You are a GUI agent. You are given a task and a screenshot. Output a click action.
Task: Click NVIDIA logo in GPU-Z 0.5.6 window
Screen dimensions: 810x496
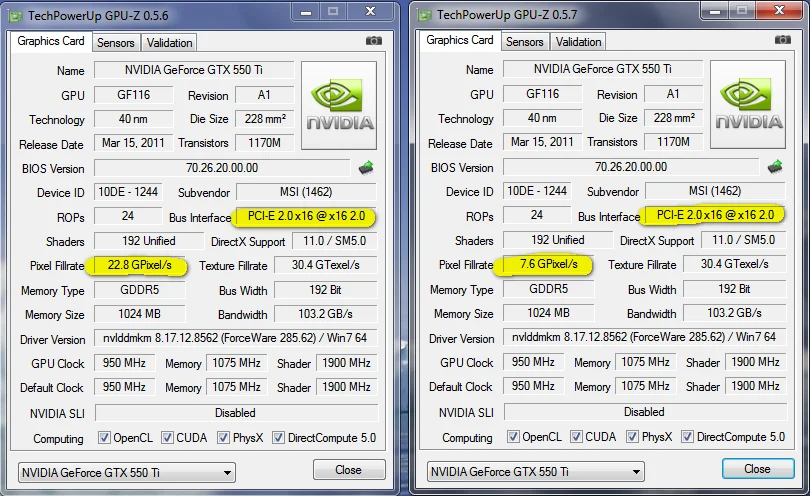(339, 106)
